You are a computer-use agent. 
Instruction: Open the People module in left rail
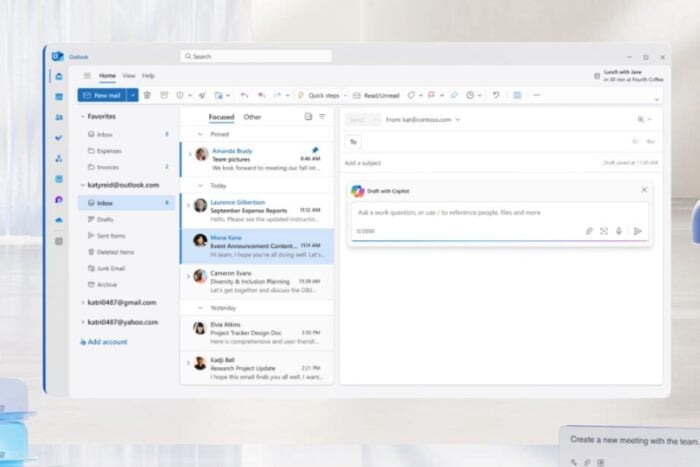tap(59, 117)
